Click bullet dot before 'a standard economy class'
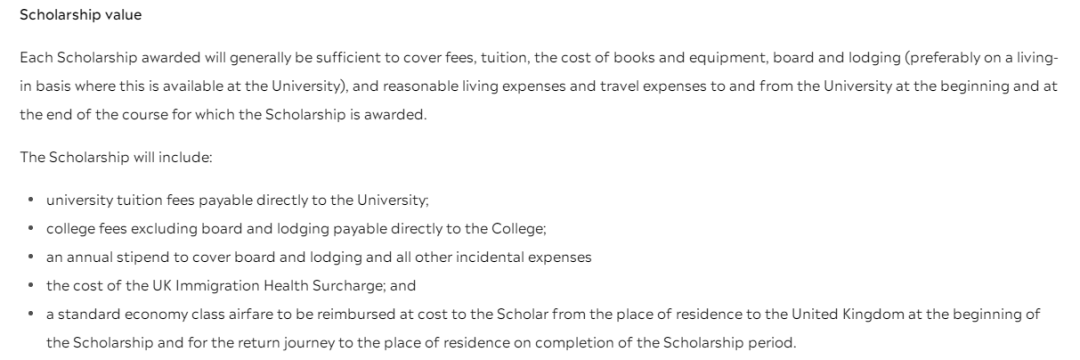Viewport: 1080px width, 360px height. point(30,315)
